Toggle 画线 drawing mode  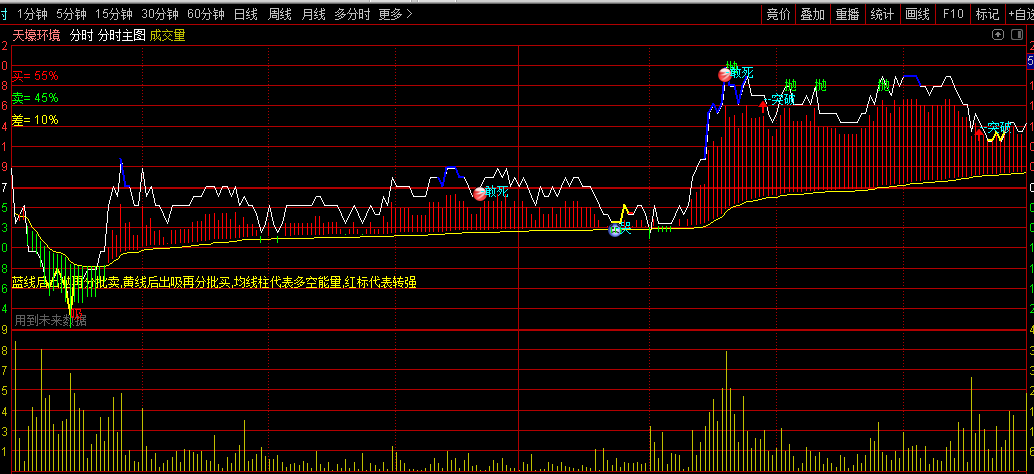(x=917, y=14)
